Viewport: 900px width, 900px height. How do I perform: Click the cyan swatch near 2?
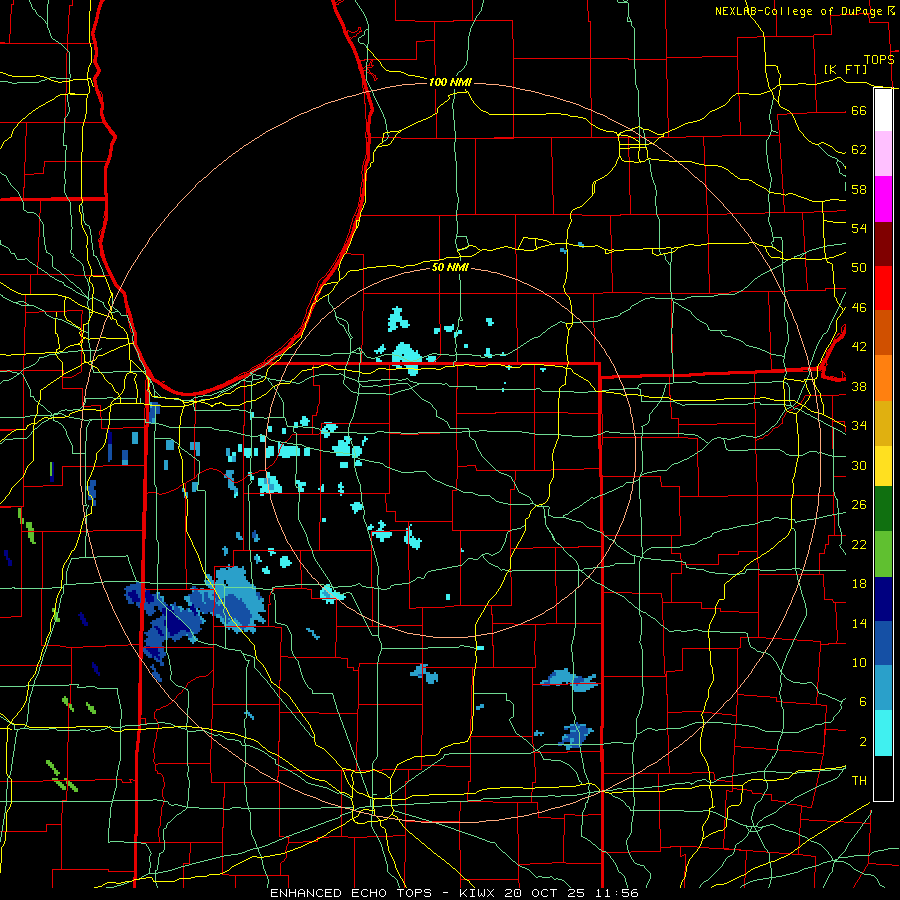click(883, 733)
